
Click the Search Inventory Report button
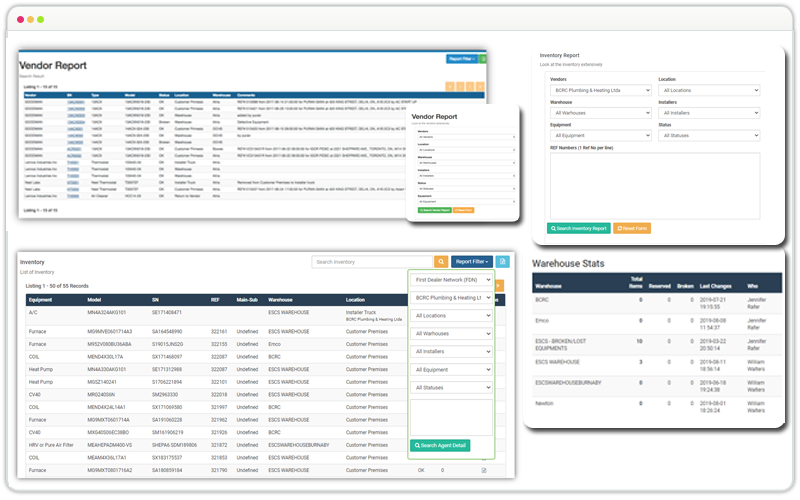coord(579,228)
